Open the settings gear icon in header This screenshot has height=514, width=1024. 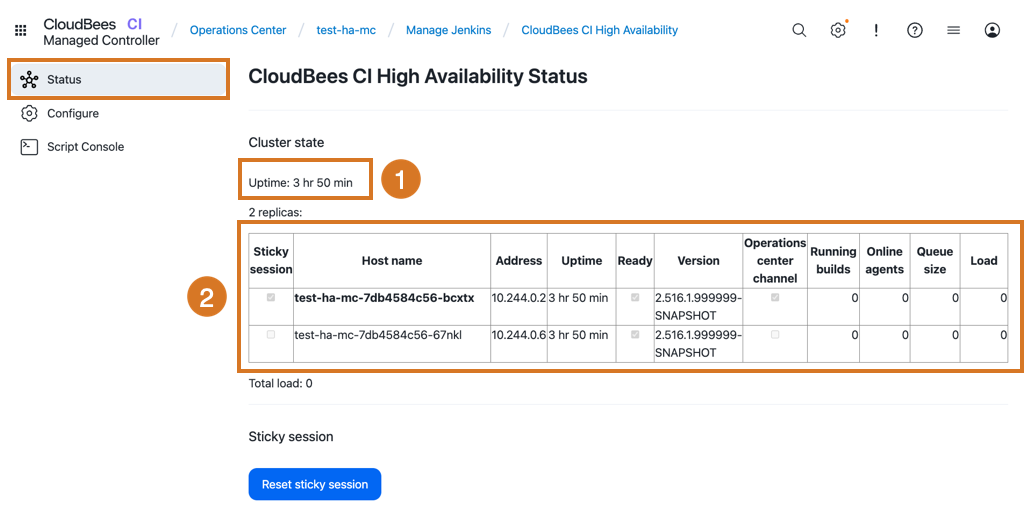click(x=838, y=30)
